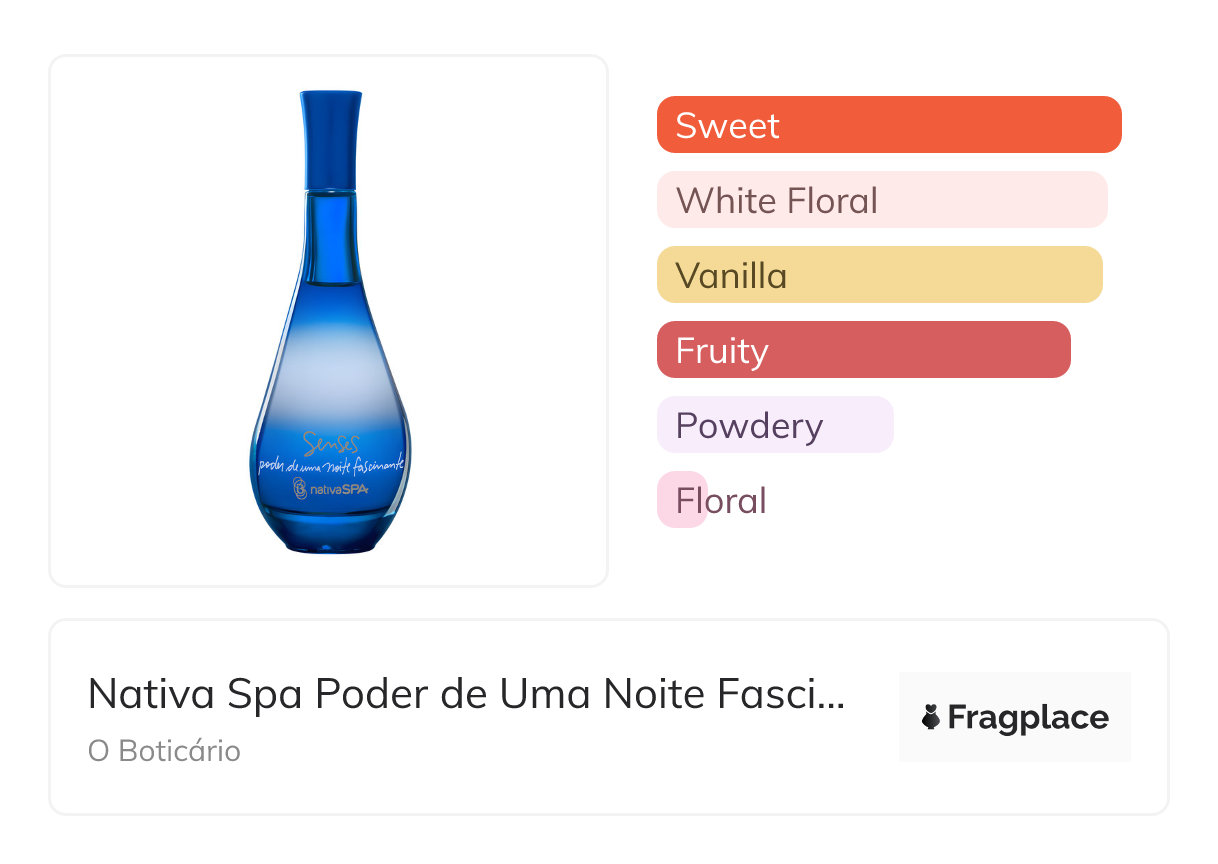Click the dark blue base of bottle

click(330, 528)
